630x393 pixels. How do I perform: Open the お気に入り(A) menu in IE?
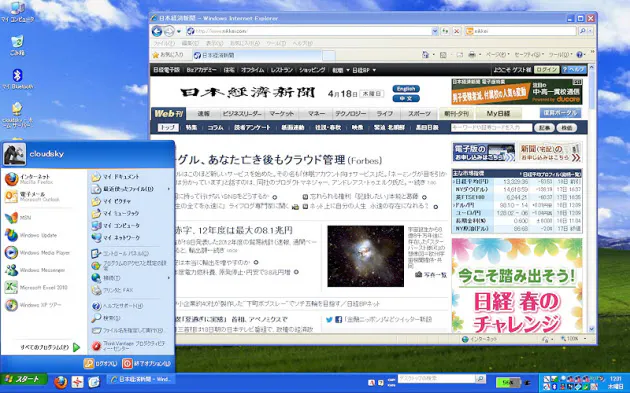(x=244, y=43)
